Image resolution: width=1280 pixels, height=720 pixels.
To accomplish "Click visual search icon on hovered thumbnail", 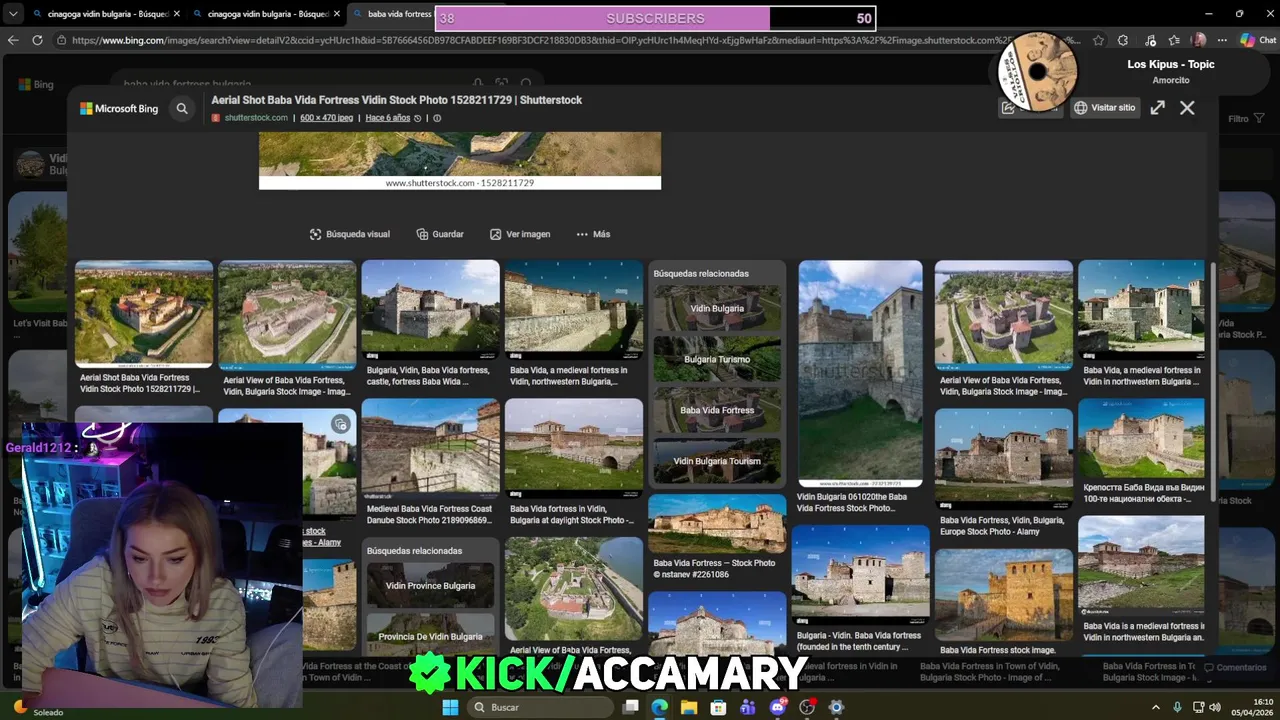I will (341, 424).
